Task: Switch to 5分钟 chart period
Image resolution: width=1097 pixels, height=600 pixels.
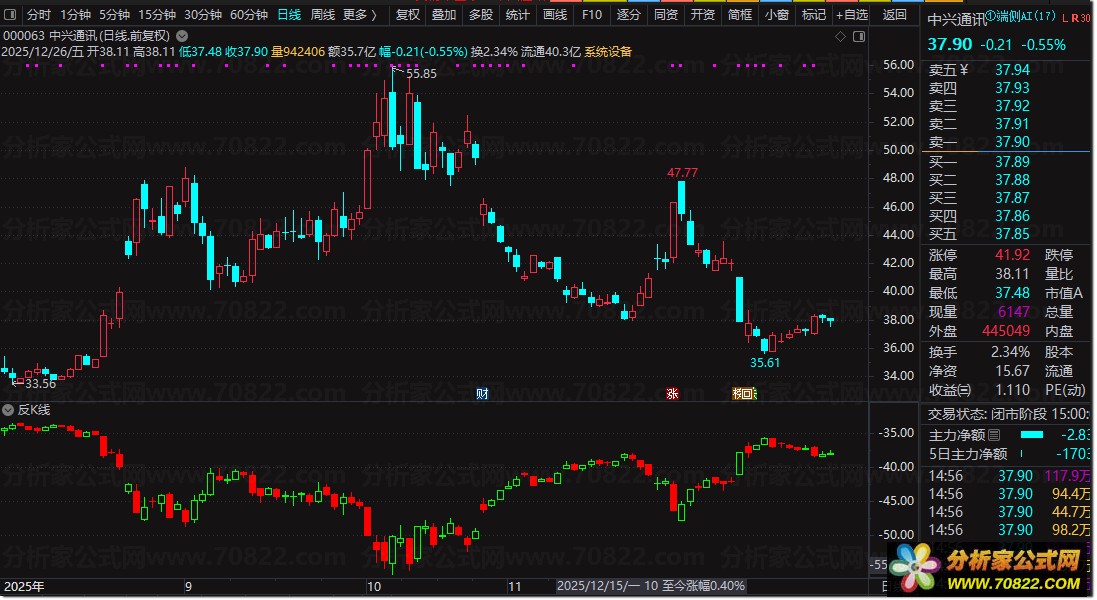Action: [114, 15]
